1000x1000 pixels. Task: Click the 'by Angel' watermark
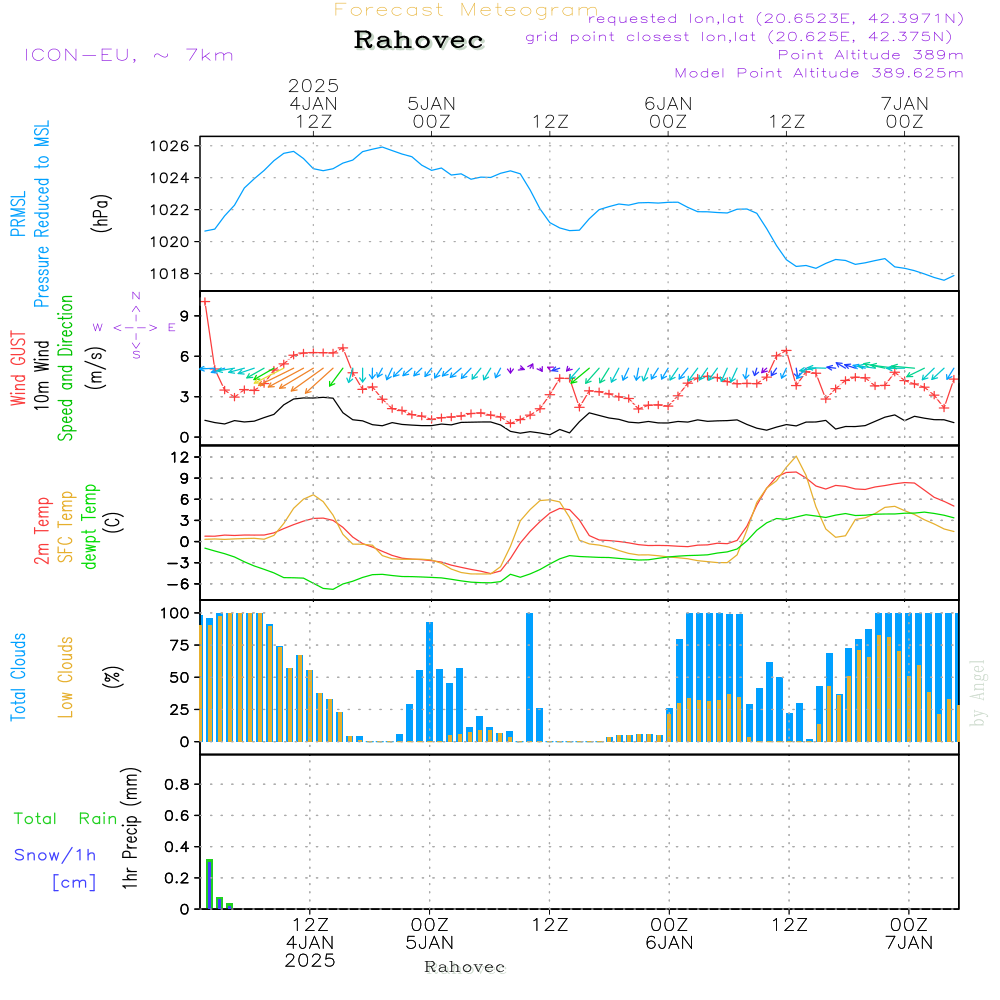click(978, 693)
